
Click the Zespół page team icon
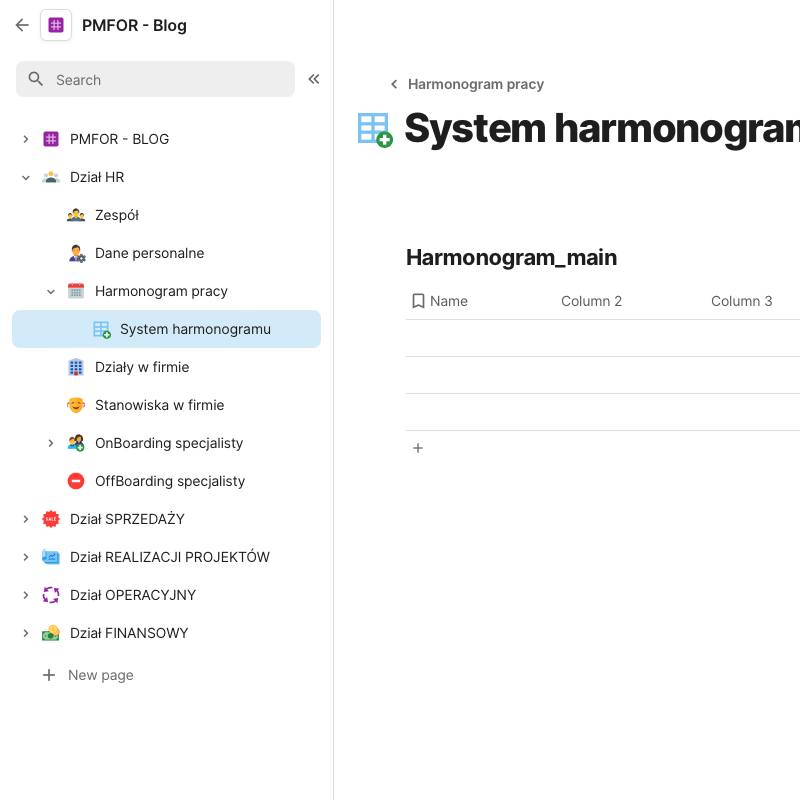[x=76, y=215]
